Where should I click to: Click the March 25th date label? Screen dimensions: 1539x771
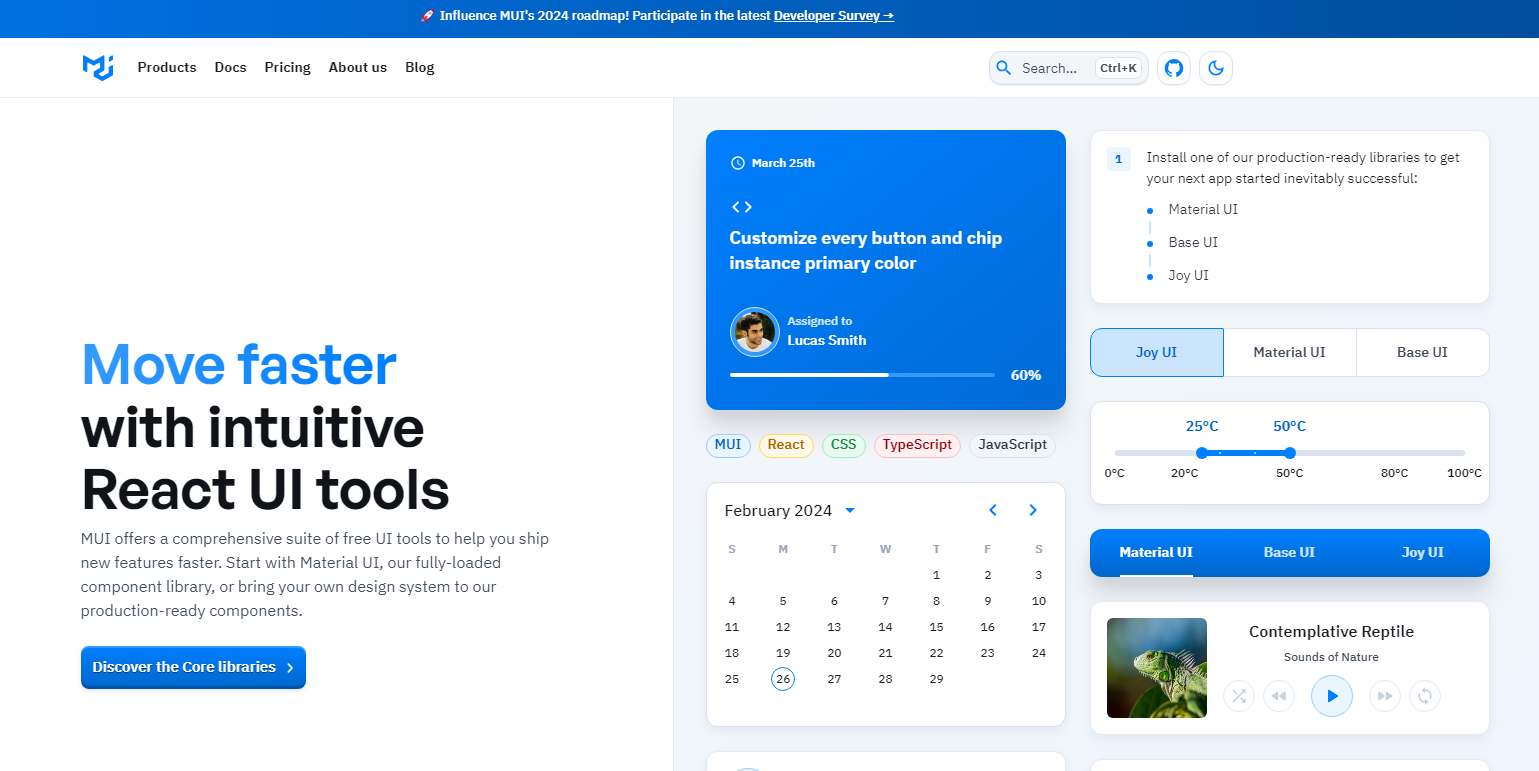(783, 163)
